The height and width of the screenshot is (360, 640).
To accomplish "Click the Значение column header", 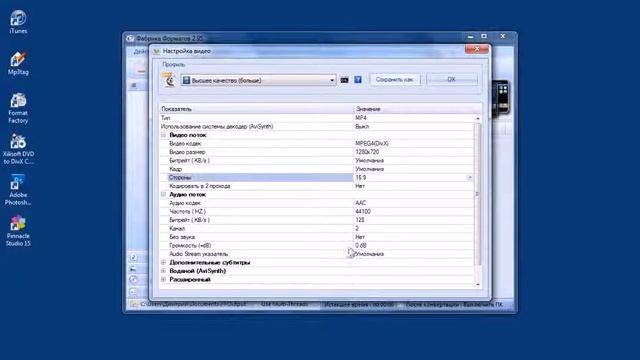I will pos(417,109).
